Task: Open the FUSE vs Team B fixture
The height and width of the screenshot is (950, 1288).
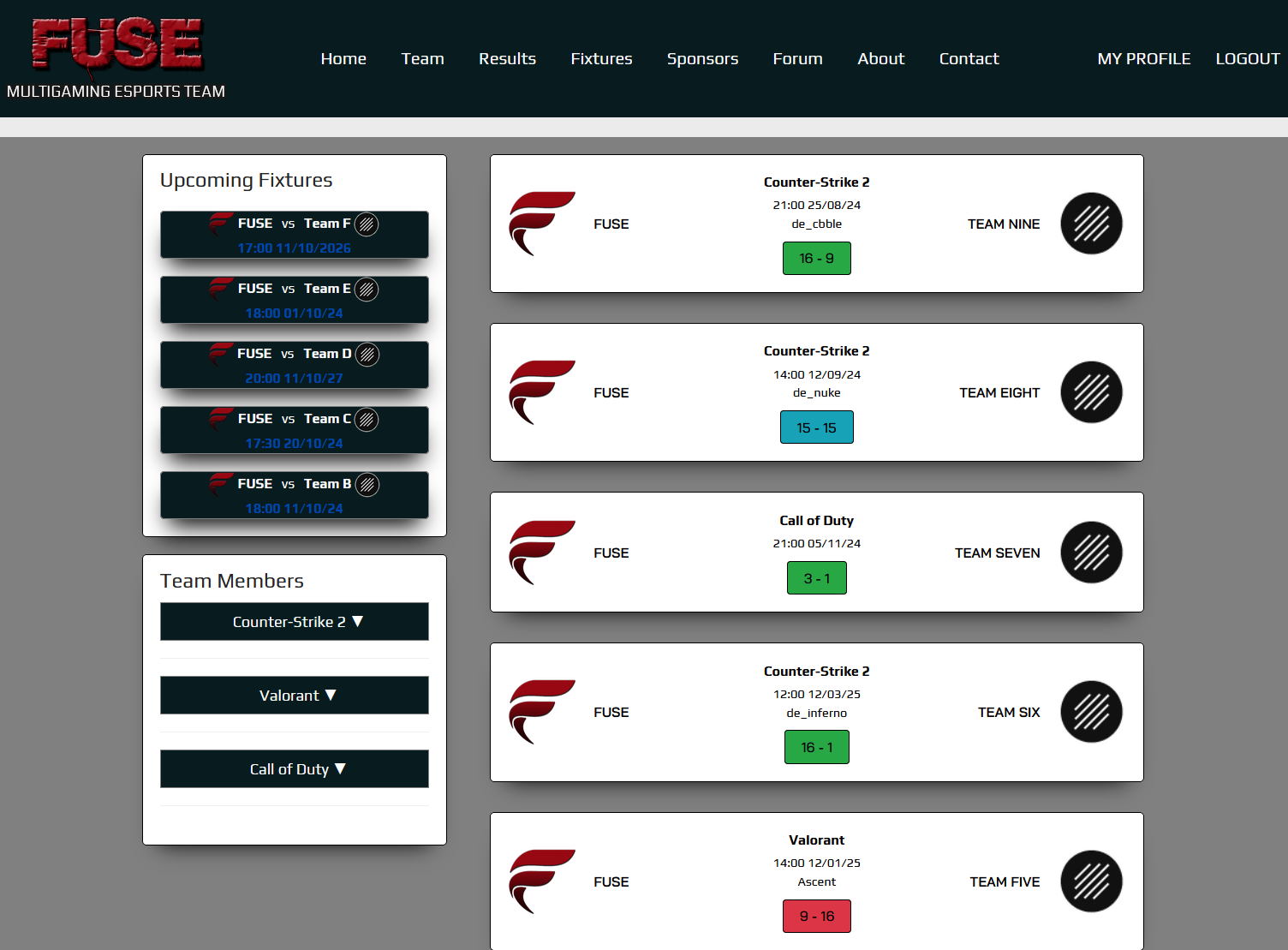Action: tap(295, 495)
